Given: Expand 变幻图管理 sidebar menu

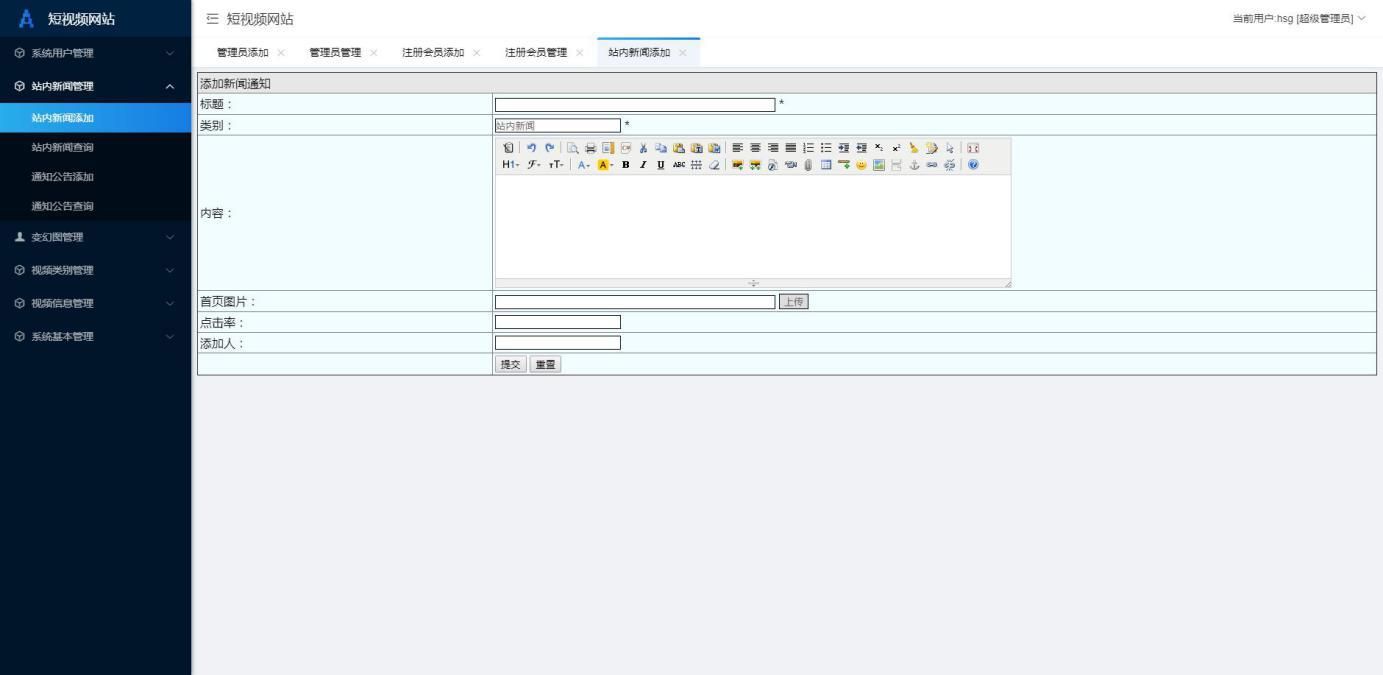Looking at the screenshot, I should tap(95, 237).
